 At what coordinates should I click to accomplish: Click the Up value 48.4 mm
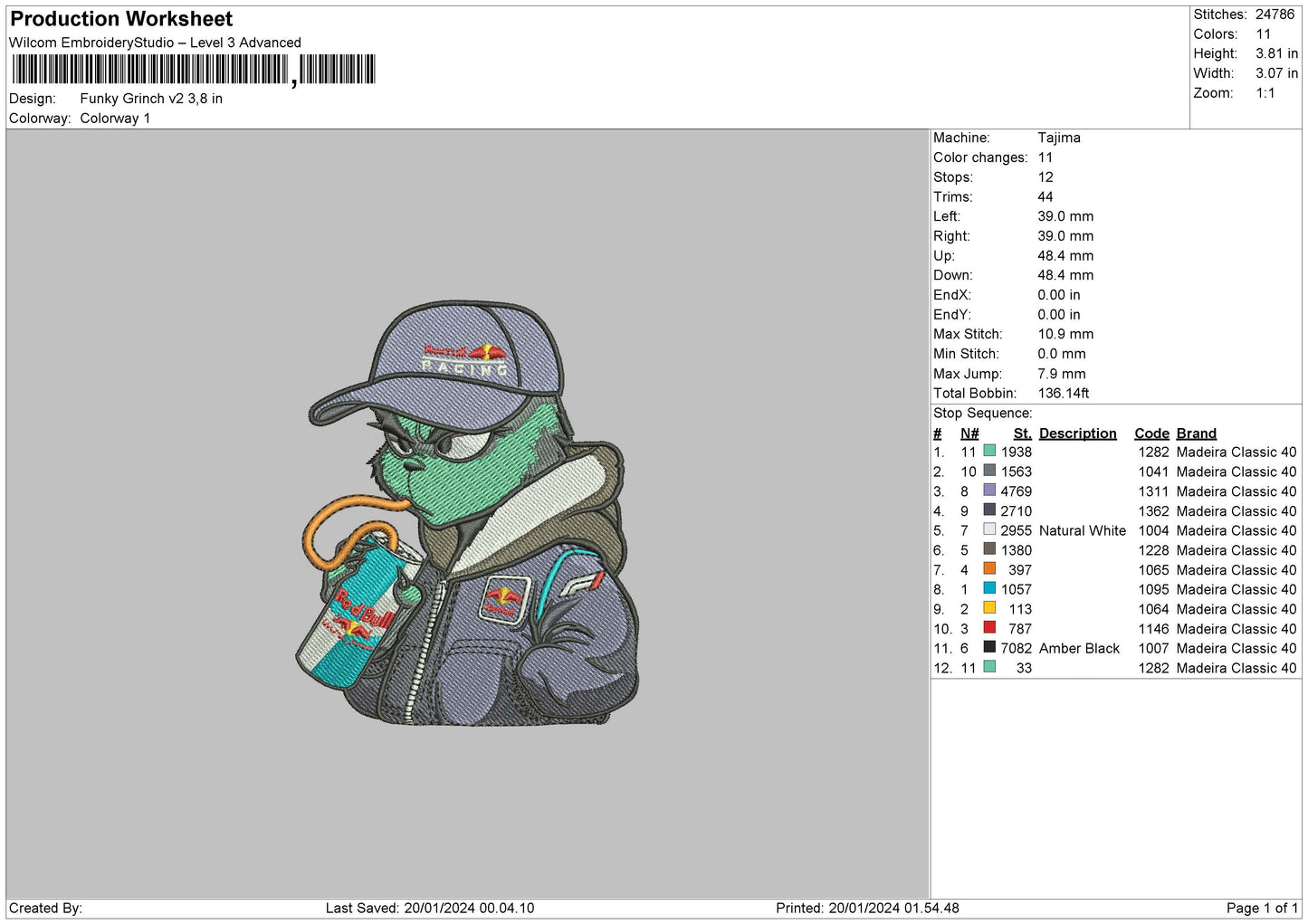tap(1065, 255)
